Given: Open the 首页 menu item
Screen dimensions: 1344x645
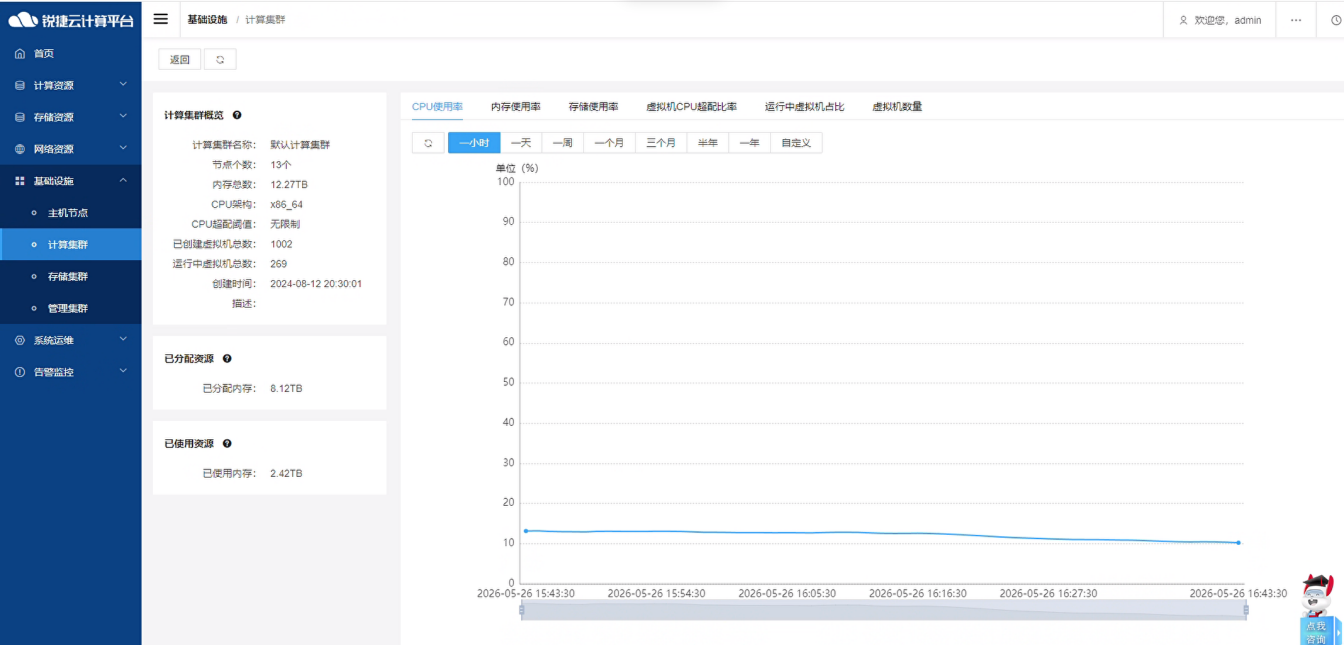Looking at the screenshot, I should click(70, 54).
